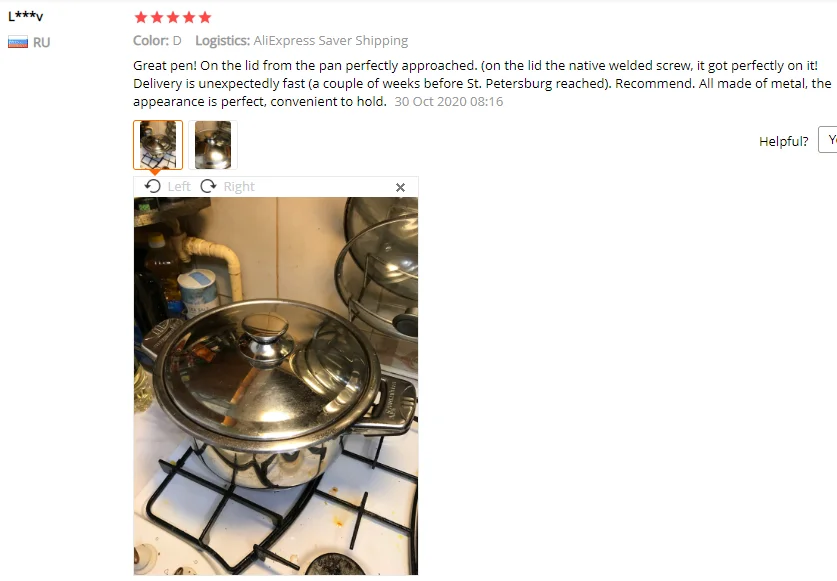837x581 pixels.
Task: Click the first red rating star
Action: tap(141, 18)
